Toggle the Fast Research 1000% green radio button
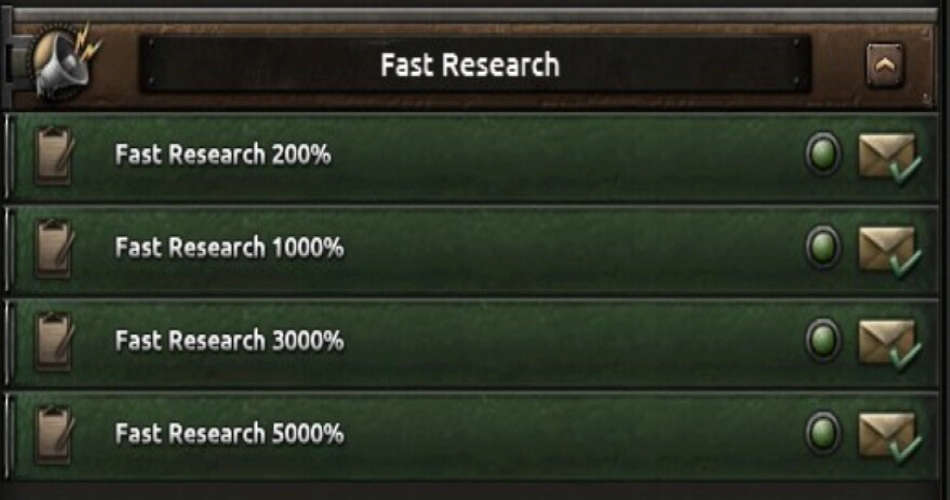 point(823,247)
